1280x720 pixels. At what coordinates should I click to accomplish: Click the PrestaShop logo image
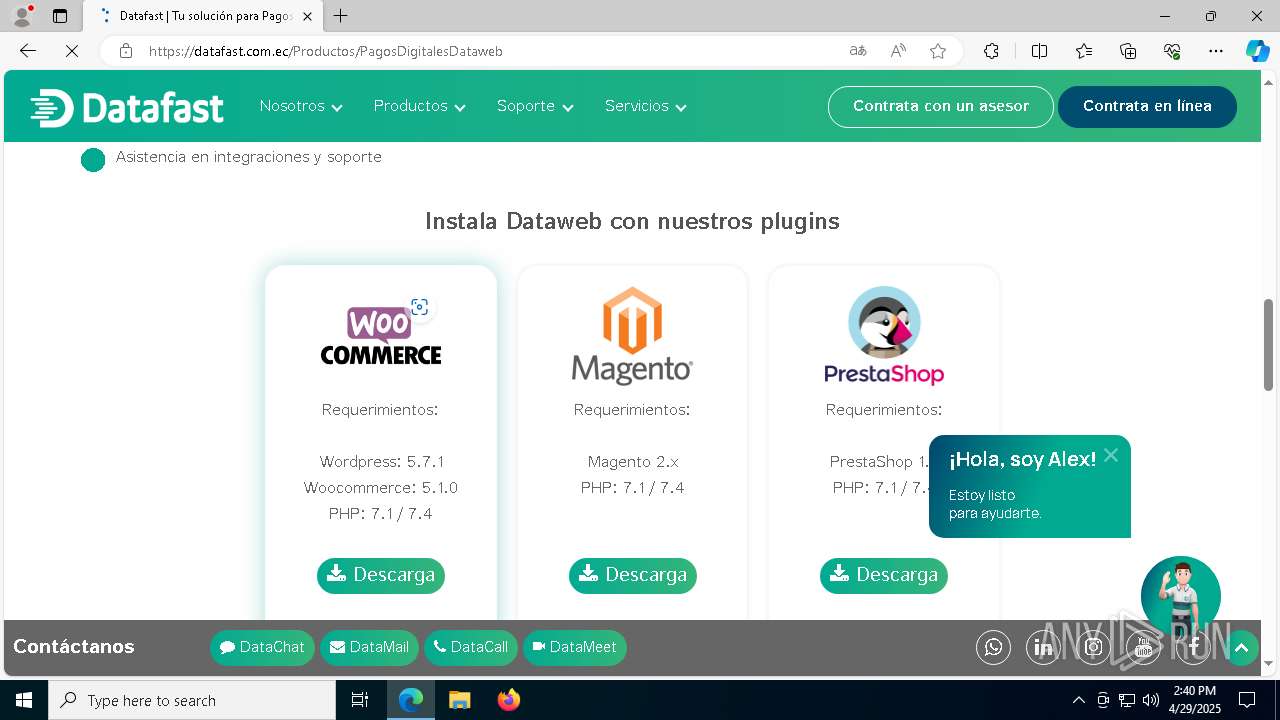coord(884,336)
